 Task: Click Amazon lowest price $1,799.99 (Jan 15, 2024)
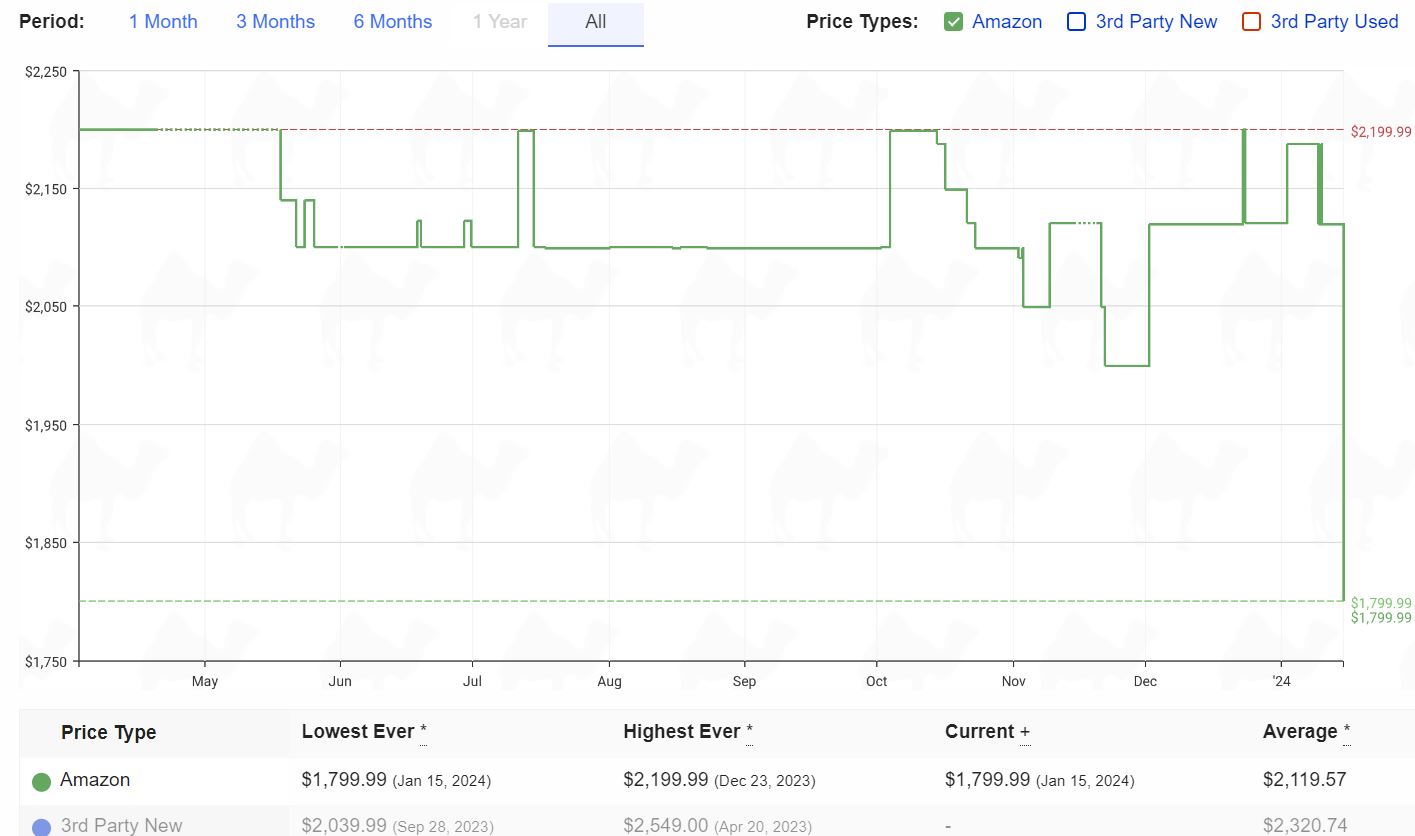coord(396,780)
